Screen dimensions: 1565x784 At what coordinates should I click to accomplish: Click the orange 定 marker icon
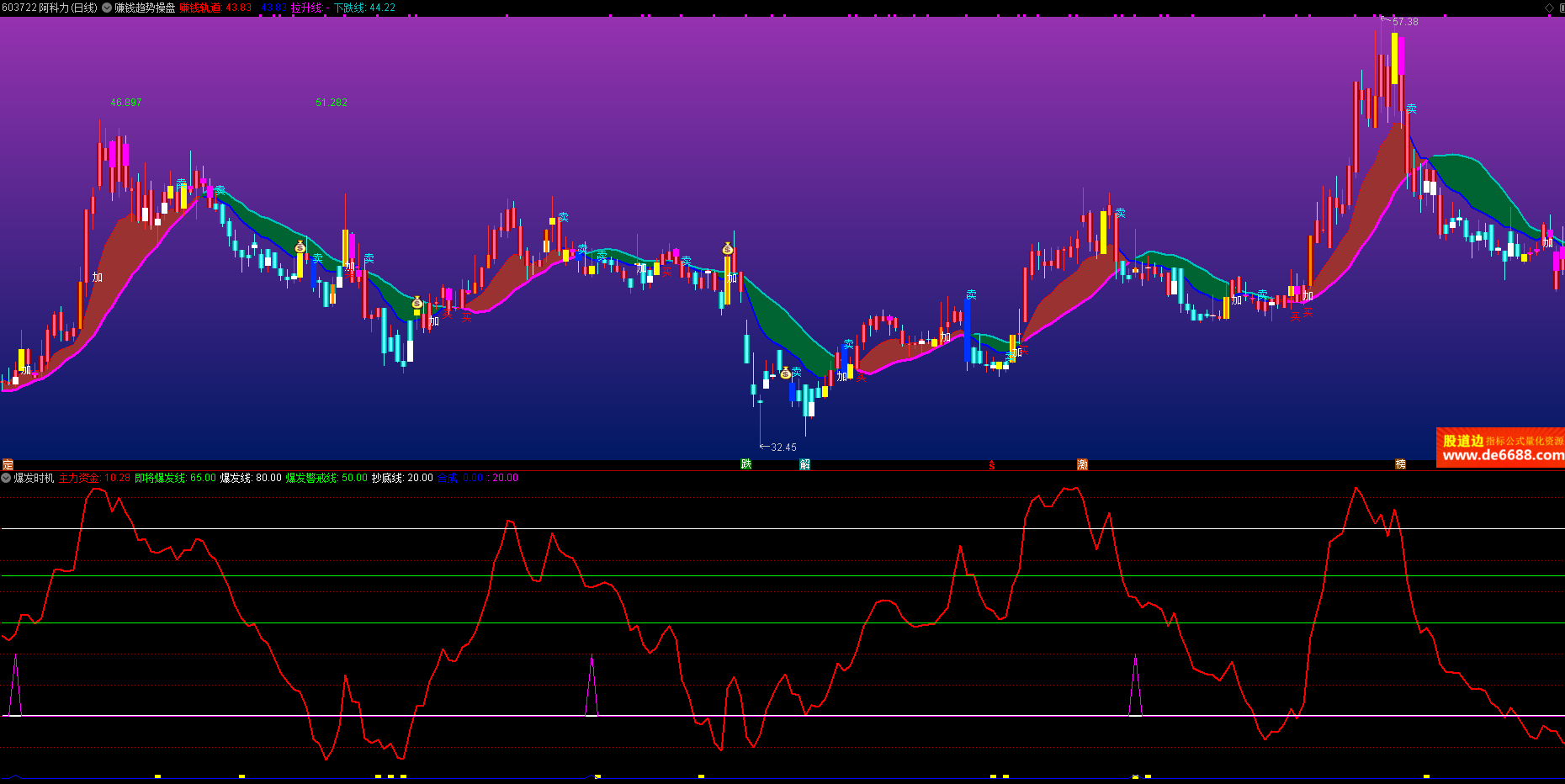coord(8,464)
